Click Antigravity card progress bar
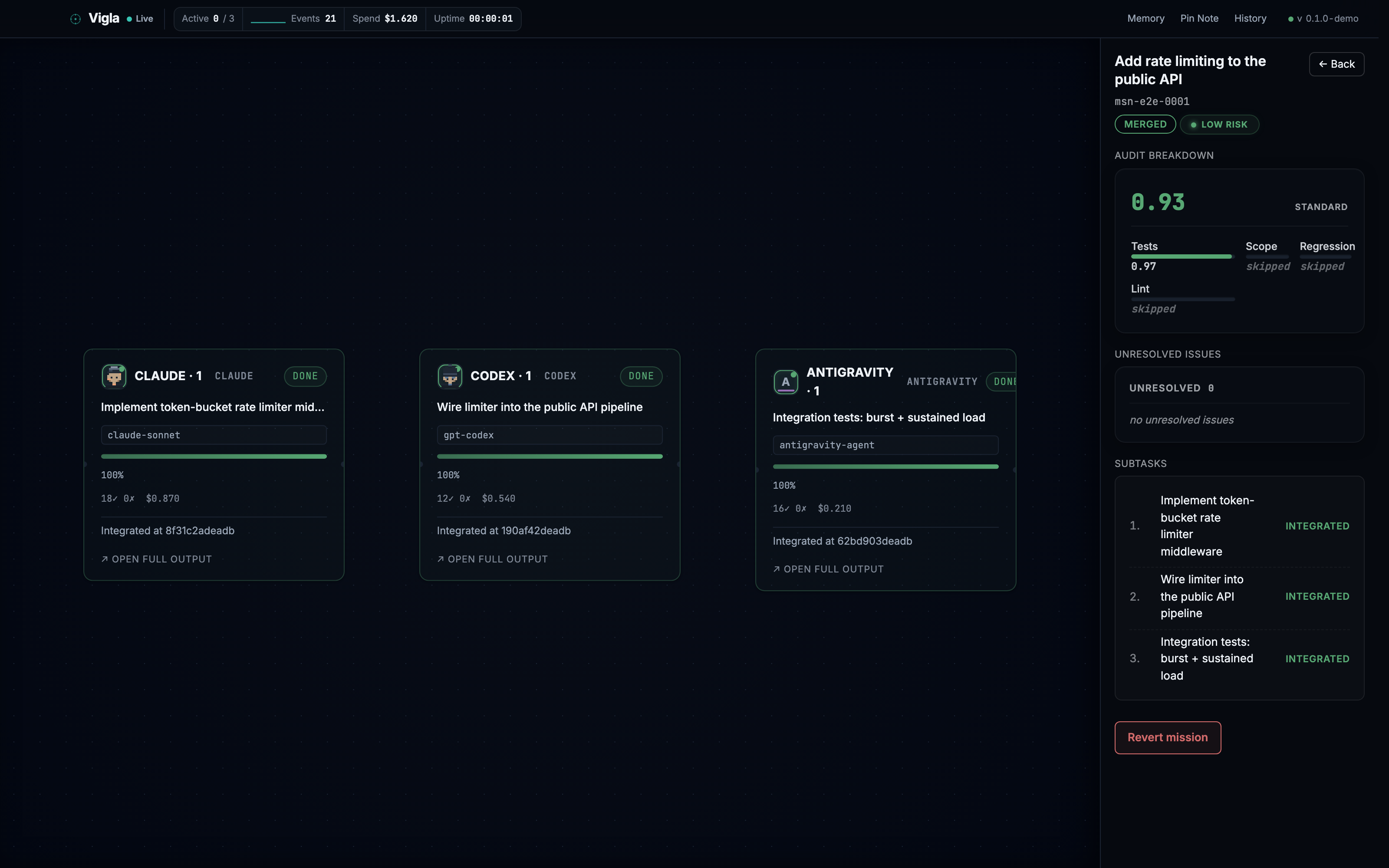 [x=885, y=467]
